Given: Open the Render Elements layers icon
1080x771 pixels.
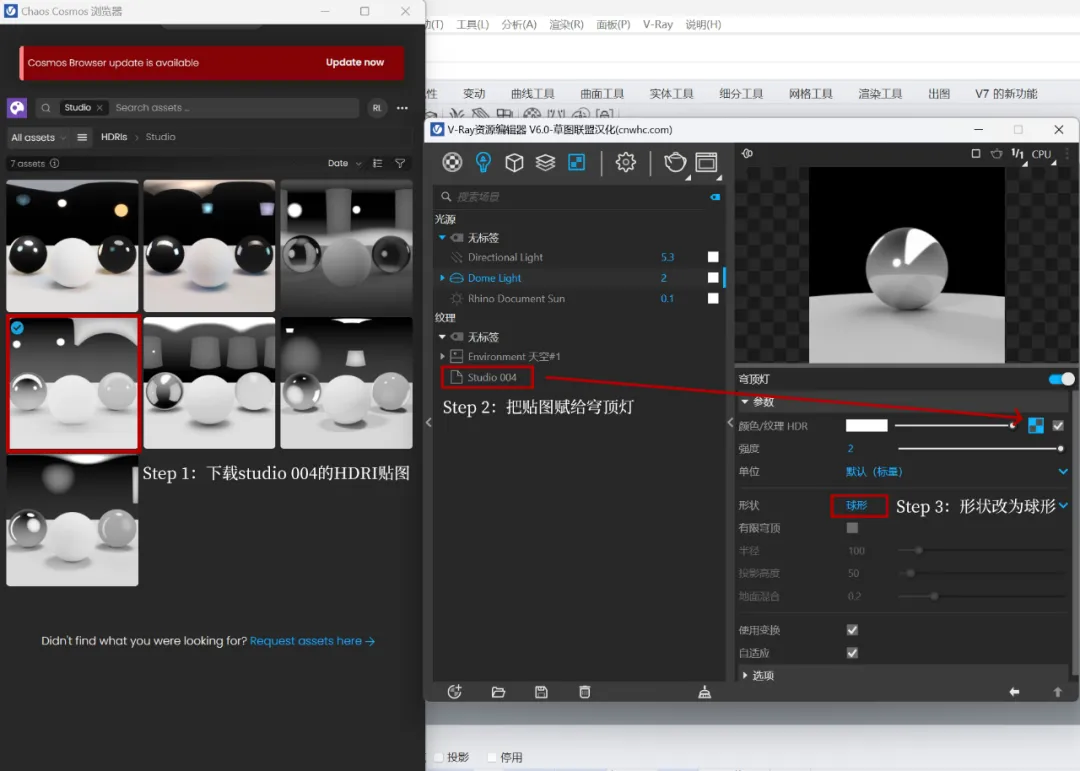Looking at the screenshot, I should [x=545, y=163].
